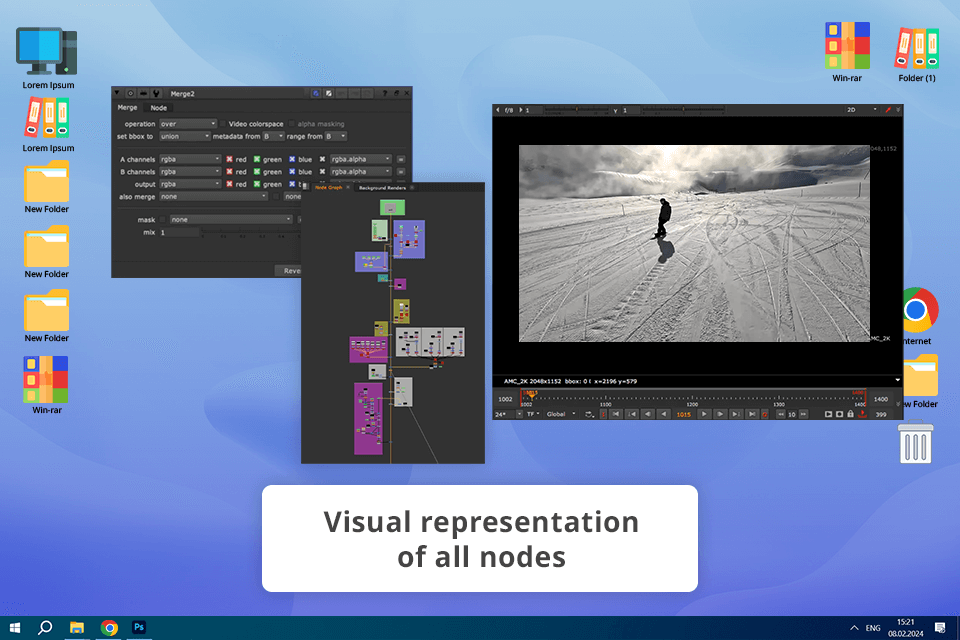Open the TF timeline display dropdown
Image resolution: width=960 pixels, height=640 pixels.
[x=533, y=415]
